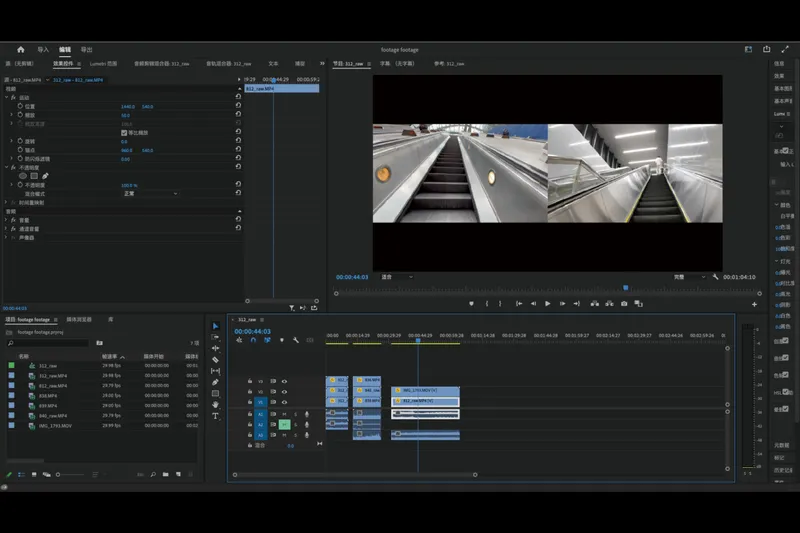Expand the 音量 volume effect
The image size is (800, 533).
coord(6,219)
